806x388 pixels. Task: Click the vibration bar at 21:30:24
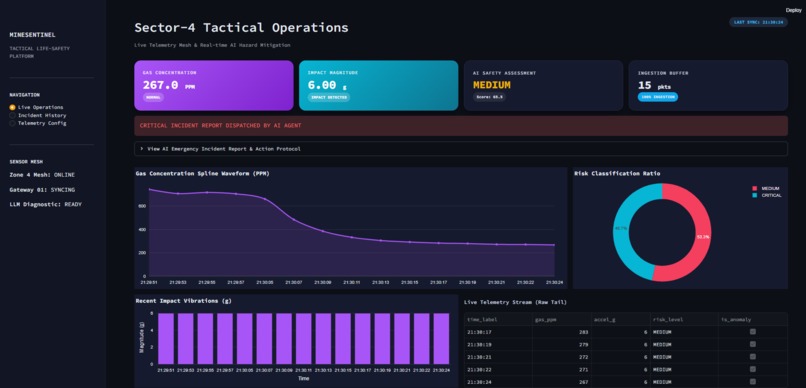coord(441,339)
